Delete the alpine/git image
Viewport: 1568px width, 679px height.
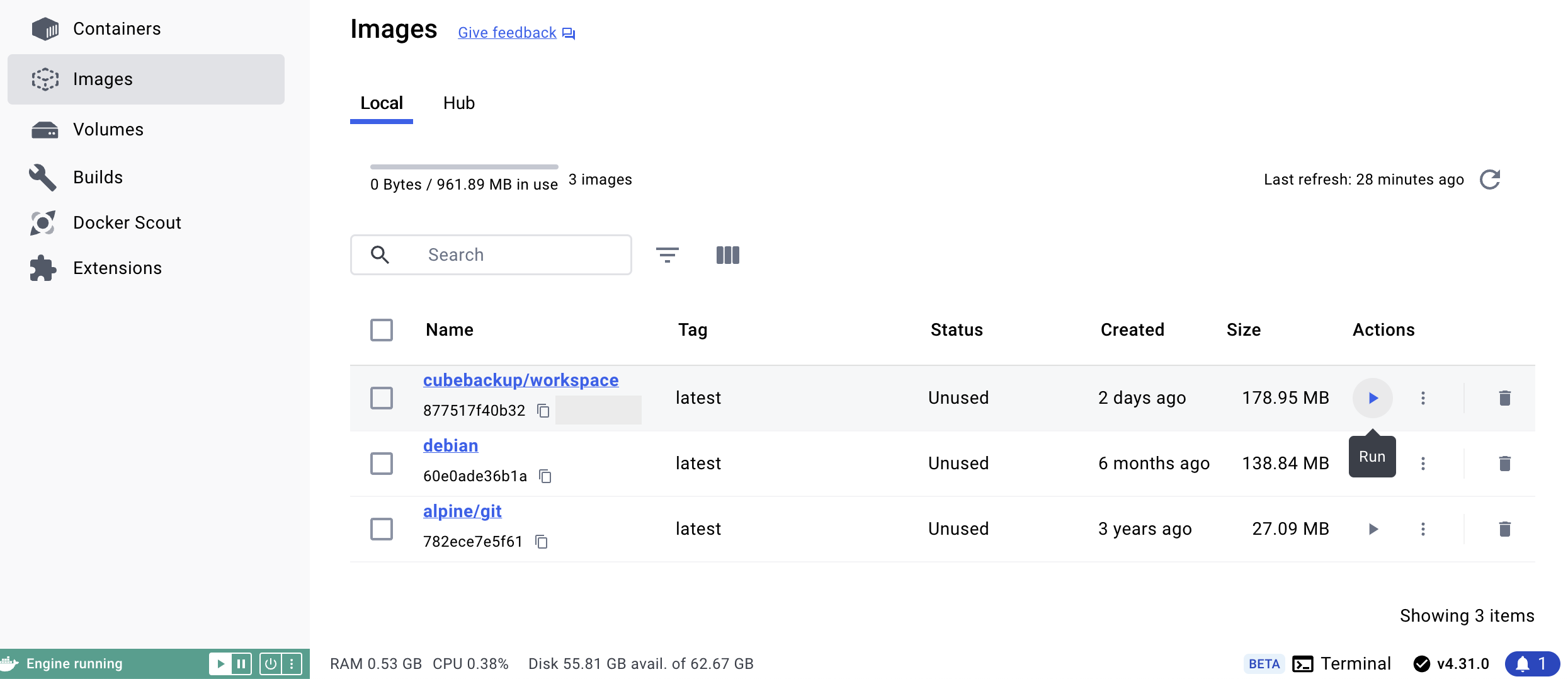(1505, 529)
